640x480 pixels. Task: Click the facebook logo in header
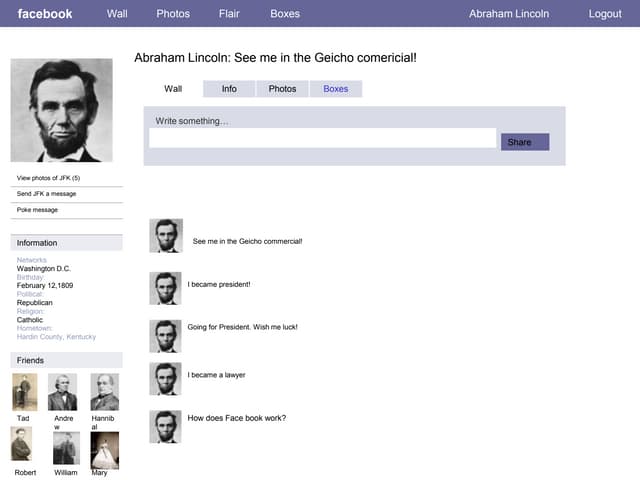45,14
